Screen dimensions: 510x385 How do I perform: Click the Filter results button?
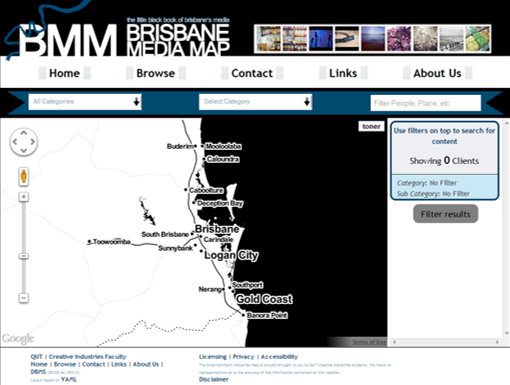pyautogui.click(x=446, y=214)
